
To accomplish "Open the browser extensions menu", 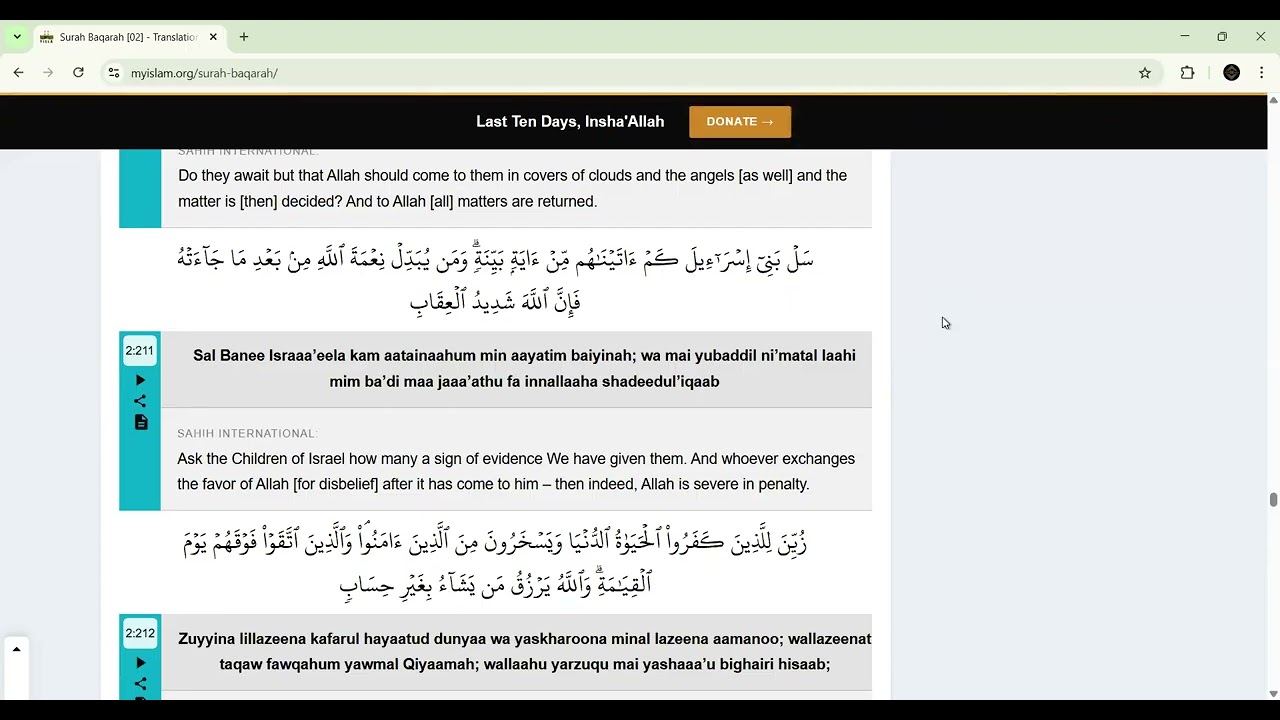I will (1188, 73).
